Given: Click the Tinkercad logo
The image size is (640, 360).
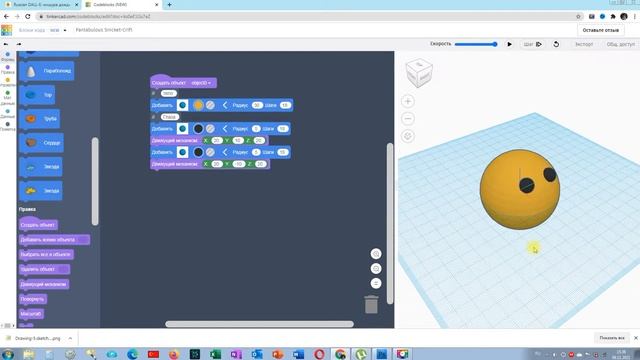Looking at the screenshot, I should [7, 30].
